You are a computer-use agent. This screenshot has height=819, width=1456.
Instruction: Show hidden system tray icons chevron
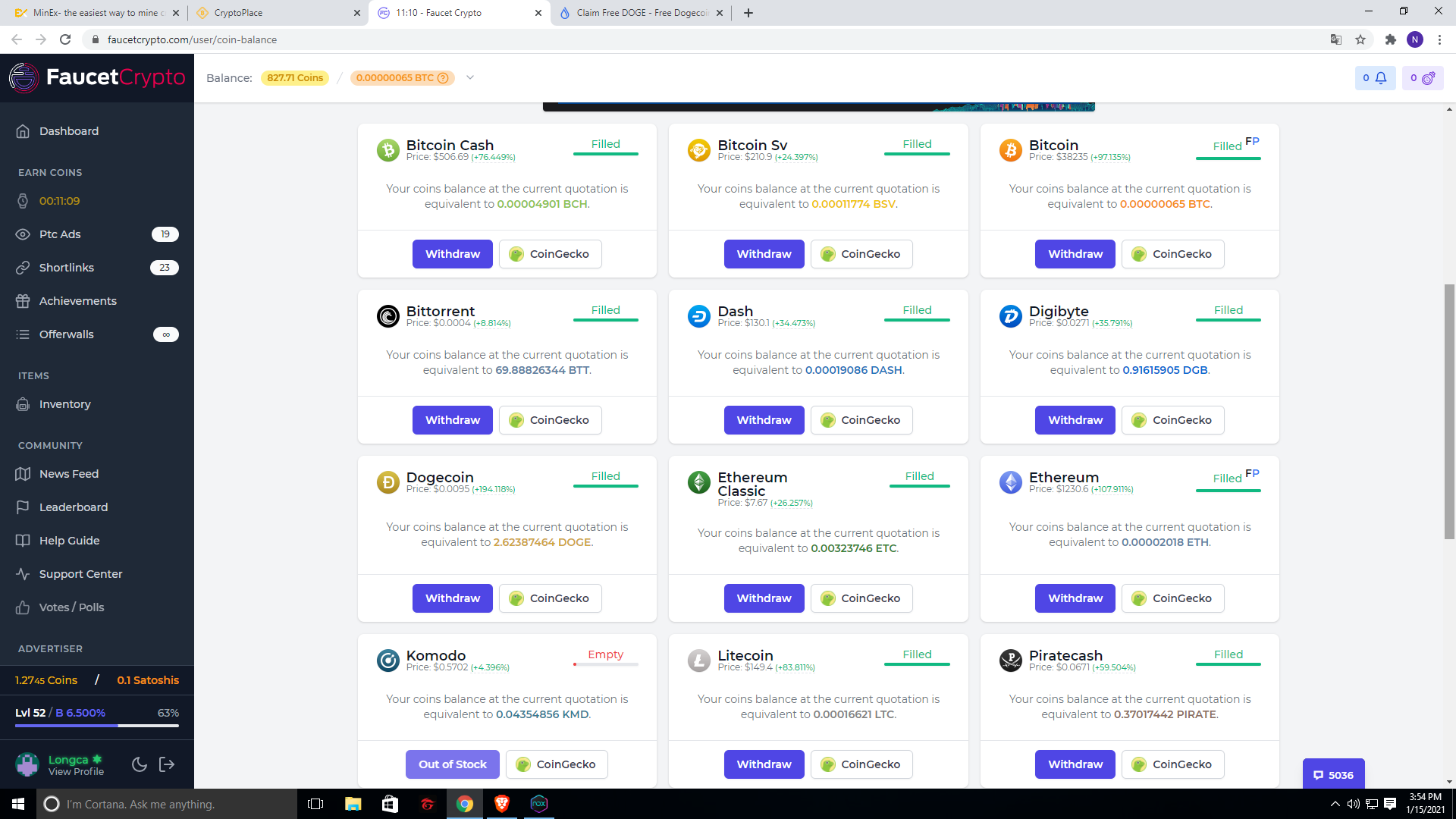pos(1335,804)
